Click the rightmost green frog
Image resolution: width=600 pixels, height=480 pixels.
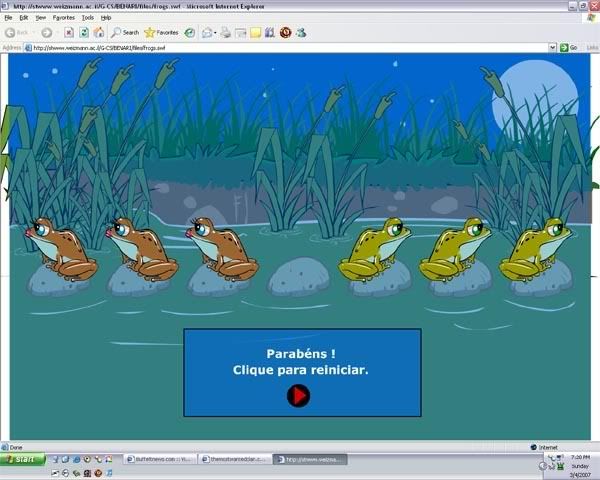537,250
